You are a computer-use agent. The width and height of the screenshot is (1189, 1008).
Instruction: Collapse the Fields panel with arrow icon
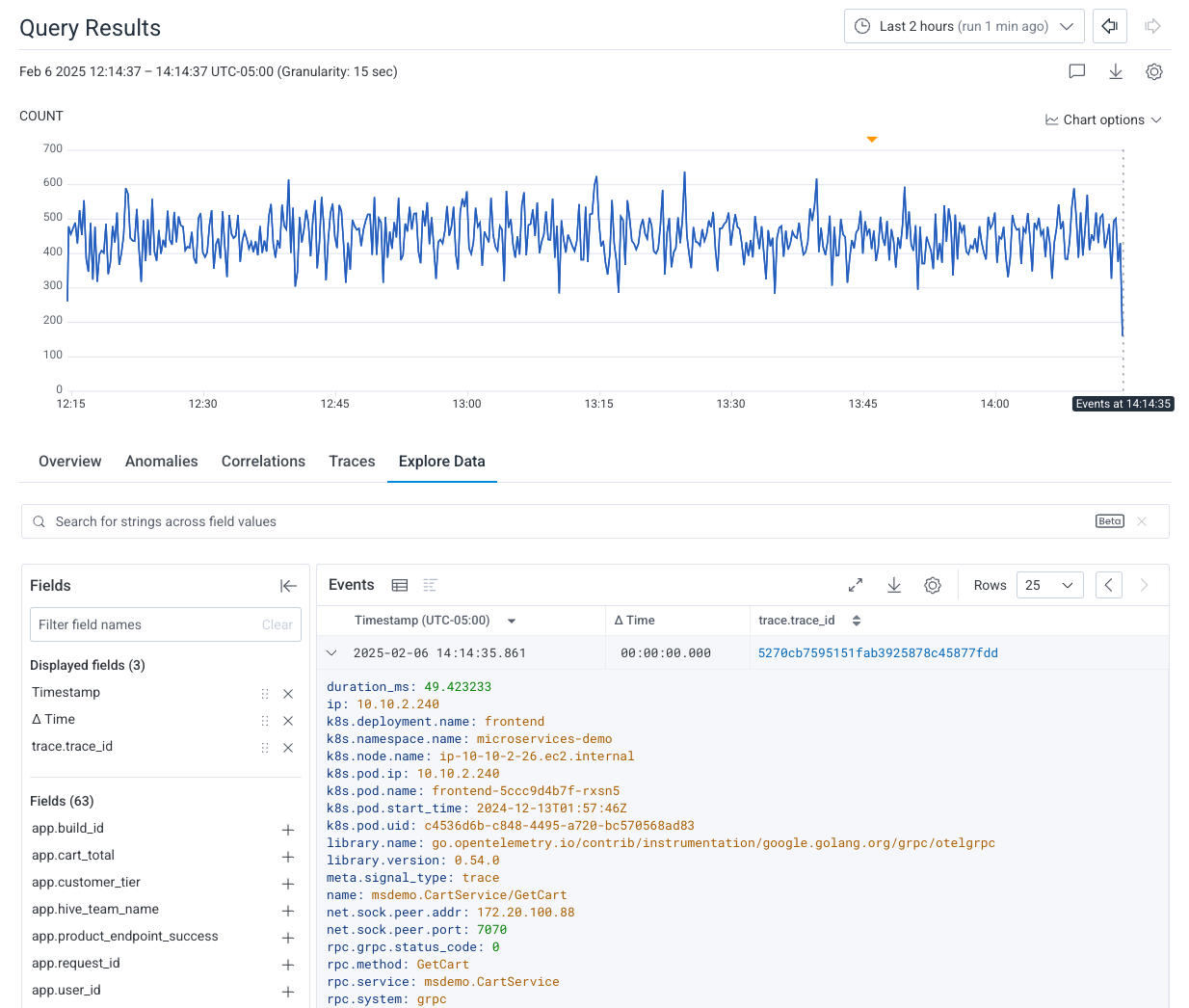(288, 585)
